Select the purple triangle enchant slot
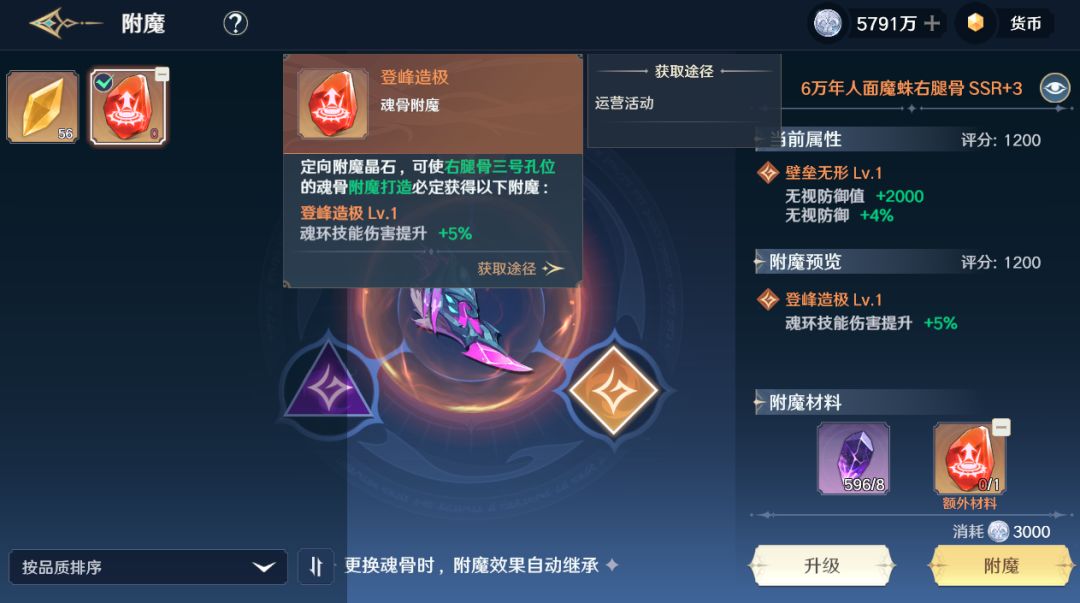Image resolution: width=1080 pixels, height=603 pixels. (x=329, y=386)
